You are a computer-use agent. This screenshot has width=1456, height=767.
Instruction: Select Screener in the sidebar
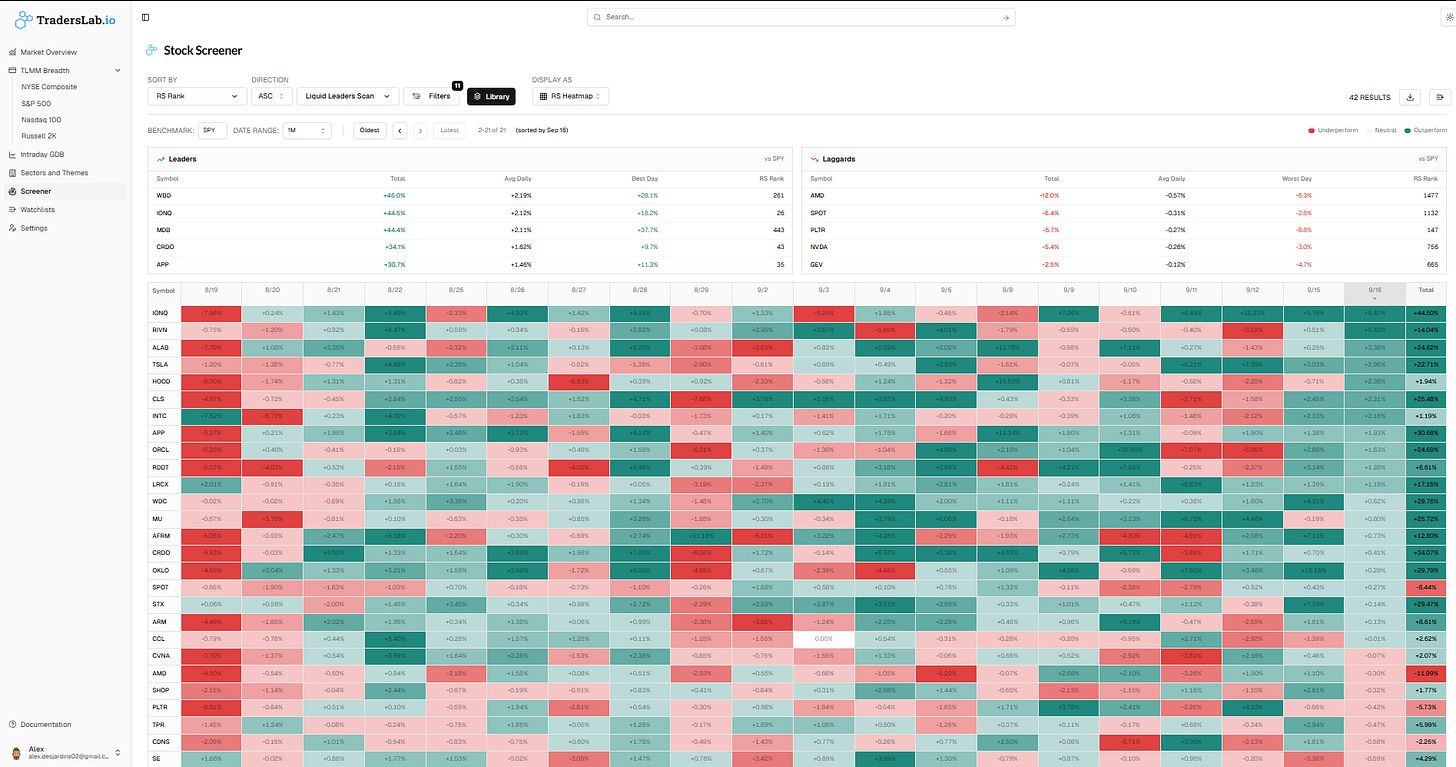pyautogui.click(x=63, y=191)
